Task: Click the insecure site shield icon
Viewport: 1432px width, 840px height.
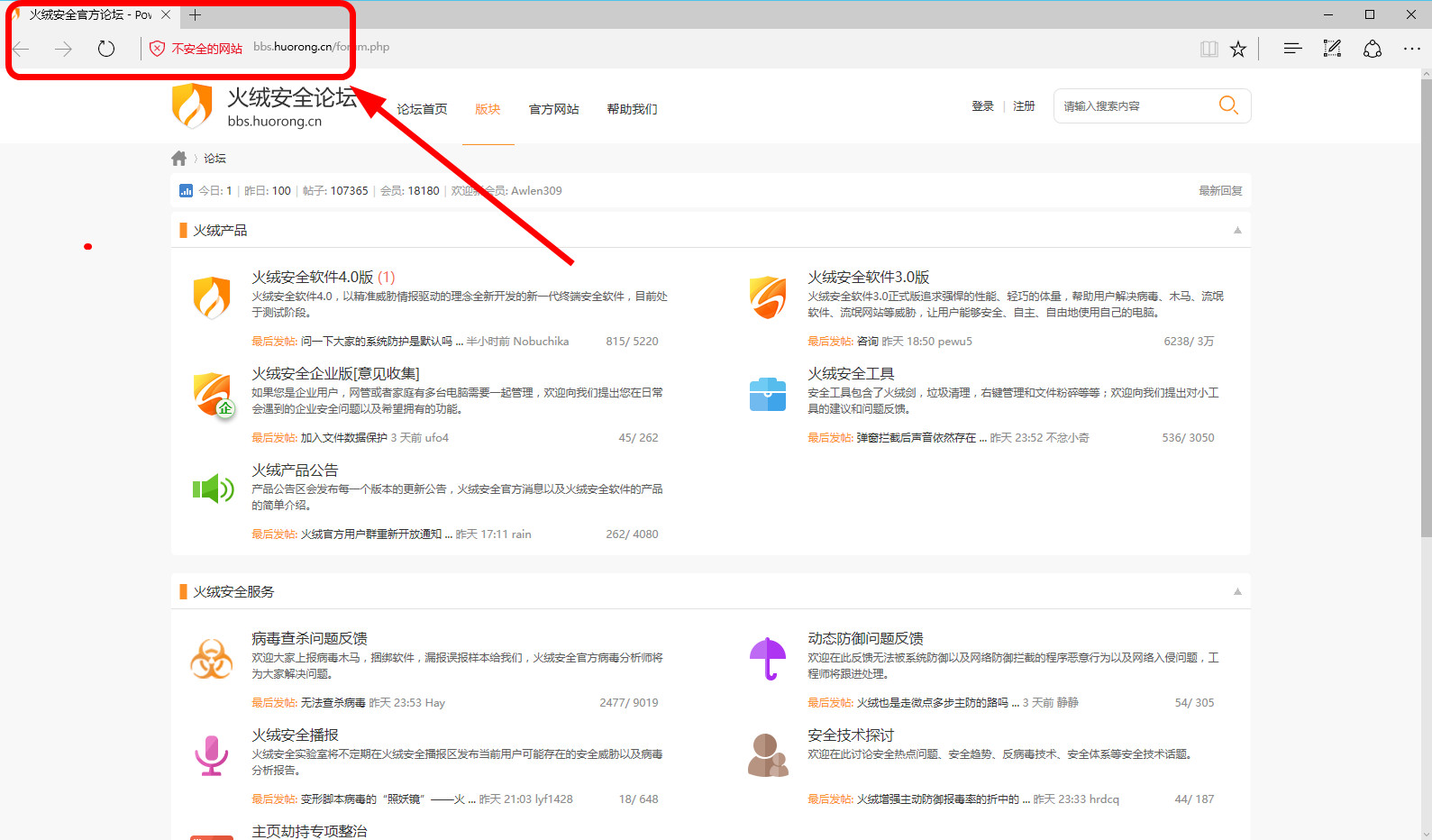Action: tap(157, 49)
